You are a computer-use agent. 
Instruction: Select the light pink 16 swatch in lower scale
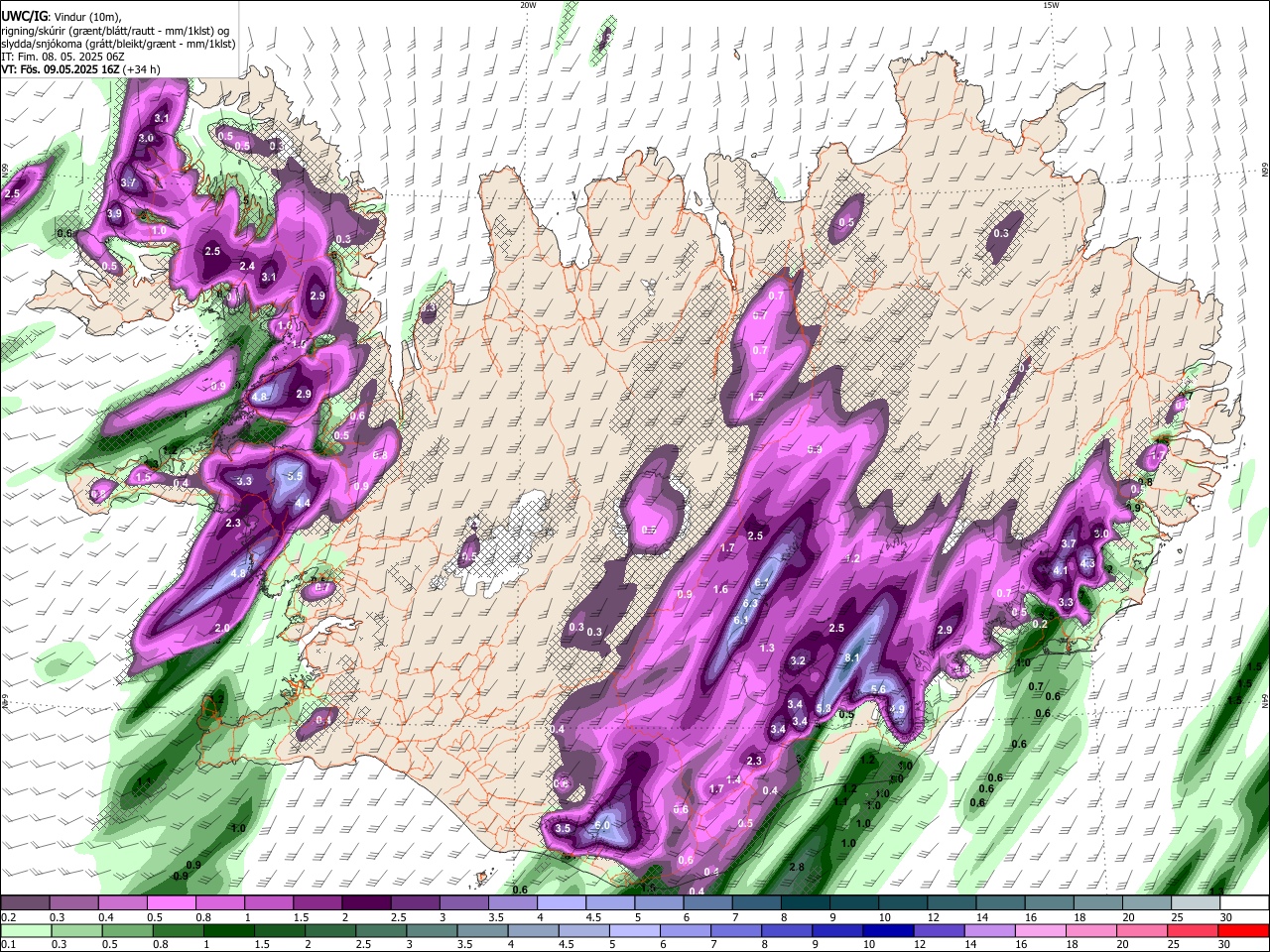point(1042,930)
